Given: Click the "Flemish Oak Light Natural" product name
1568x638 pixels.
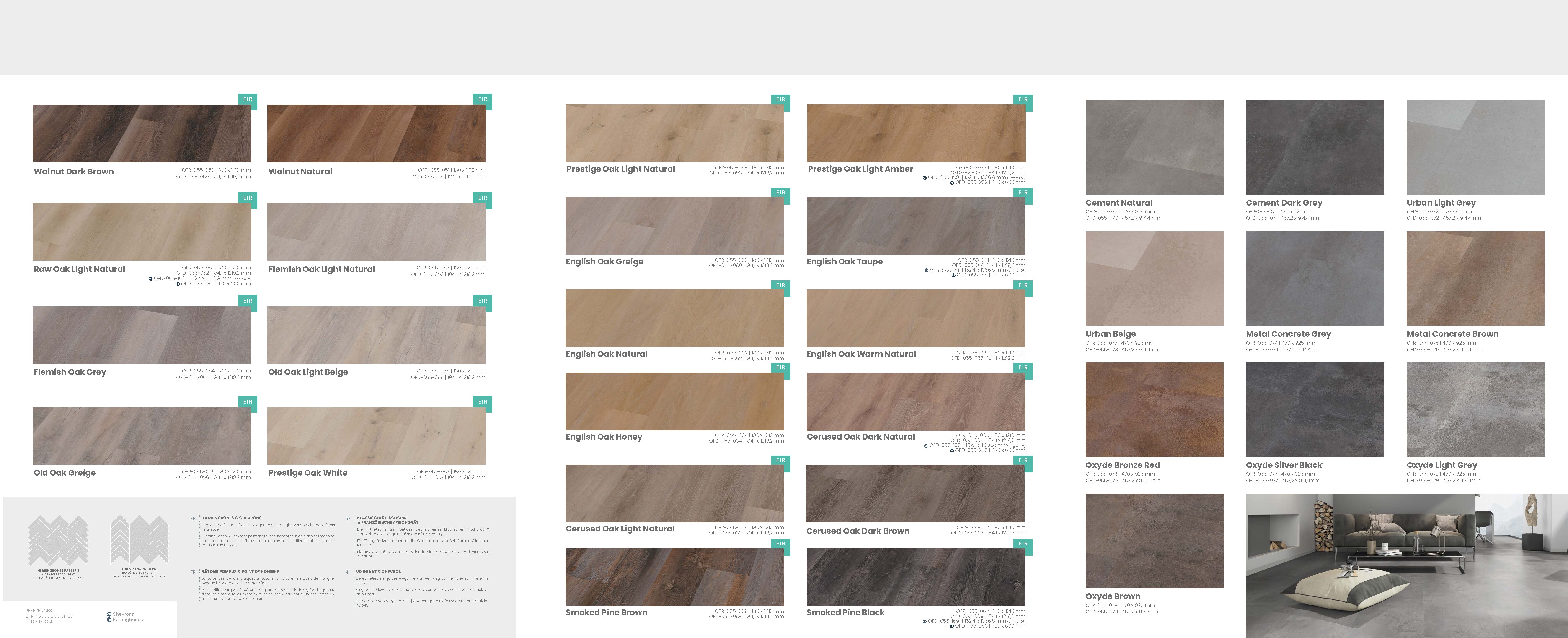Looking at the screenshot, I should (321, 269).
